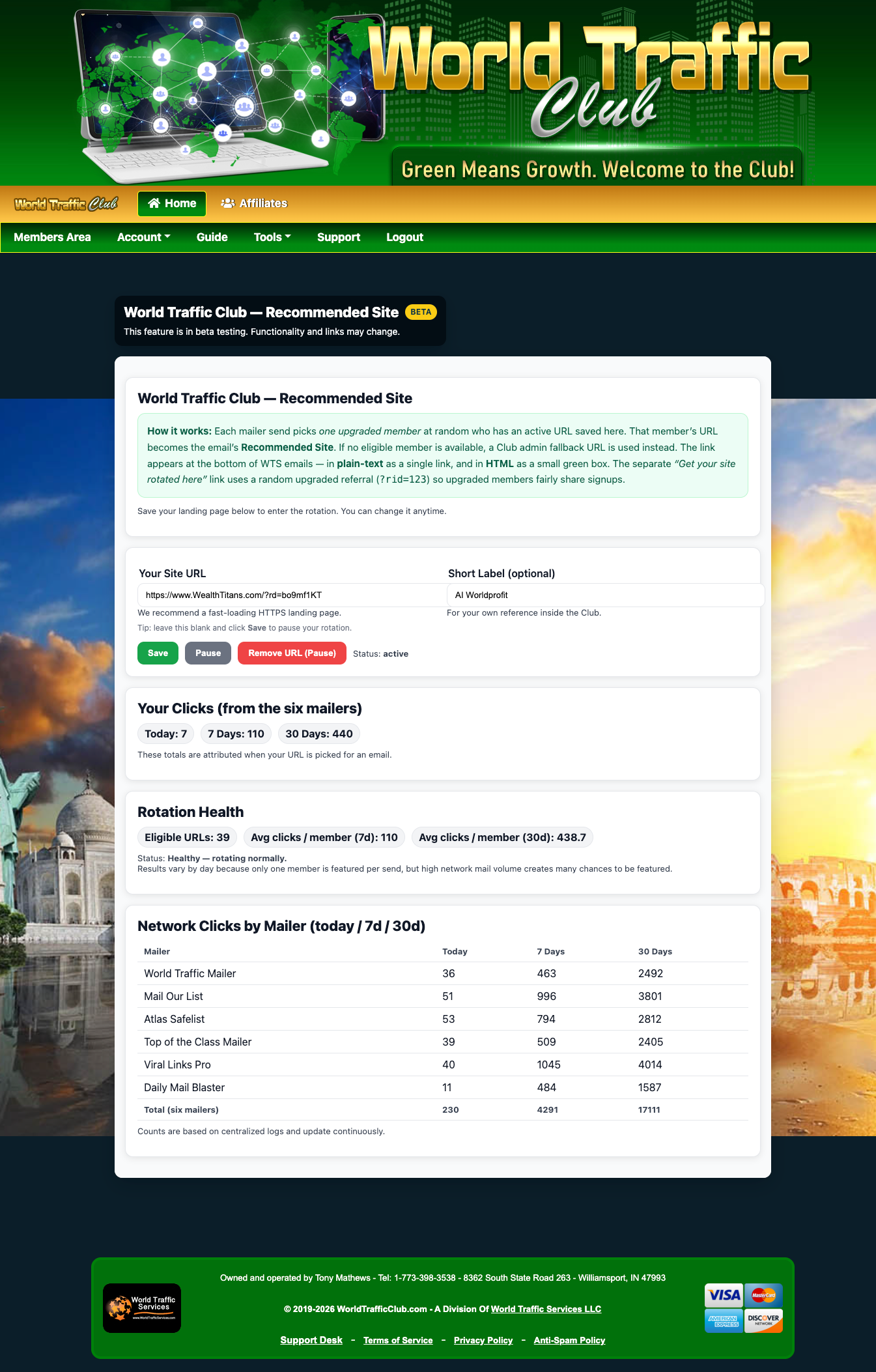Click the red Remove URL (Pause) button
This screenshot has width=876, height=1372.
[292, 653]
